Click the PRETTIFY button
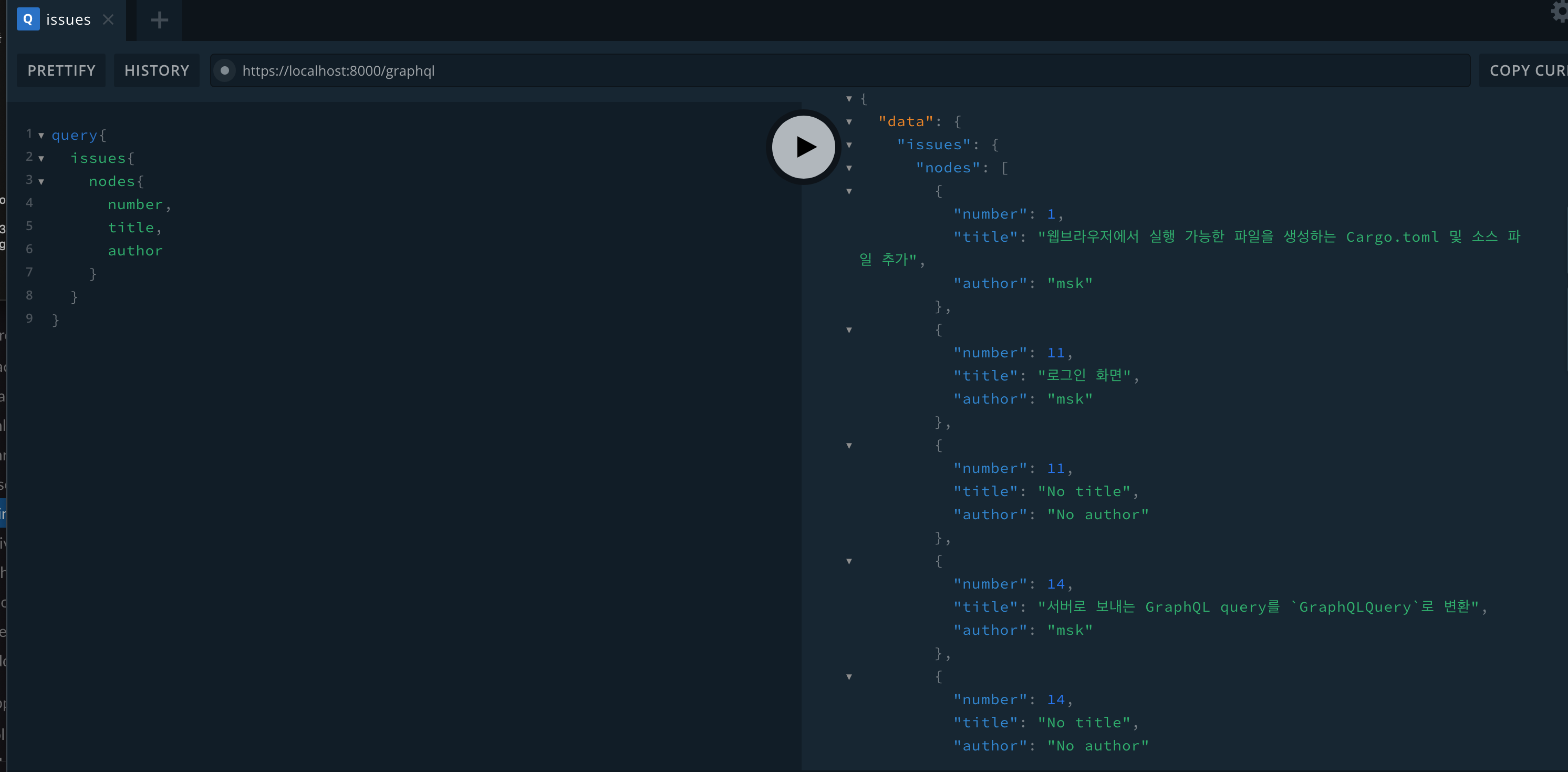 point(61,70)
